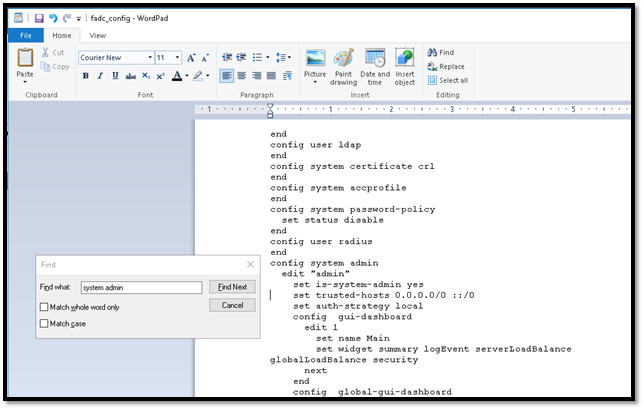The width and height of the screenshot is (644, 410).
Task: Click the Italic formatting icon
Action: 100,76
